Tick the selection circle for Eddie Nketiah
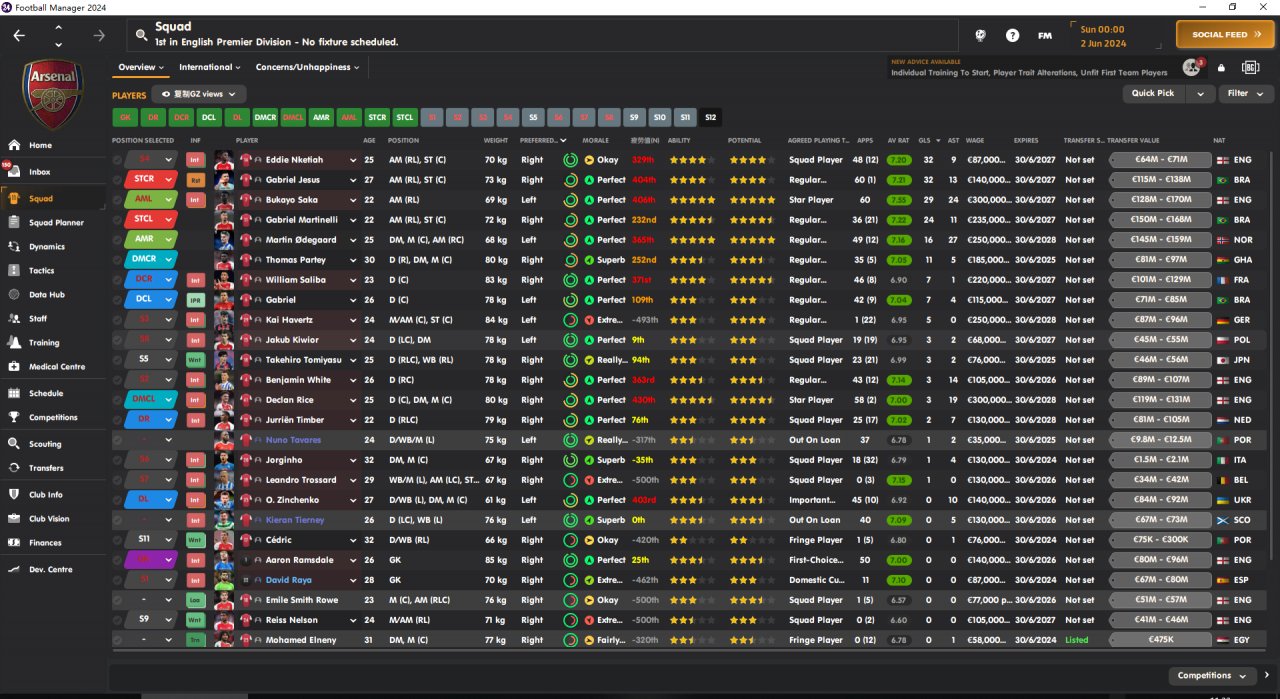1280x699 pixels. 118,160
